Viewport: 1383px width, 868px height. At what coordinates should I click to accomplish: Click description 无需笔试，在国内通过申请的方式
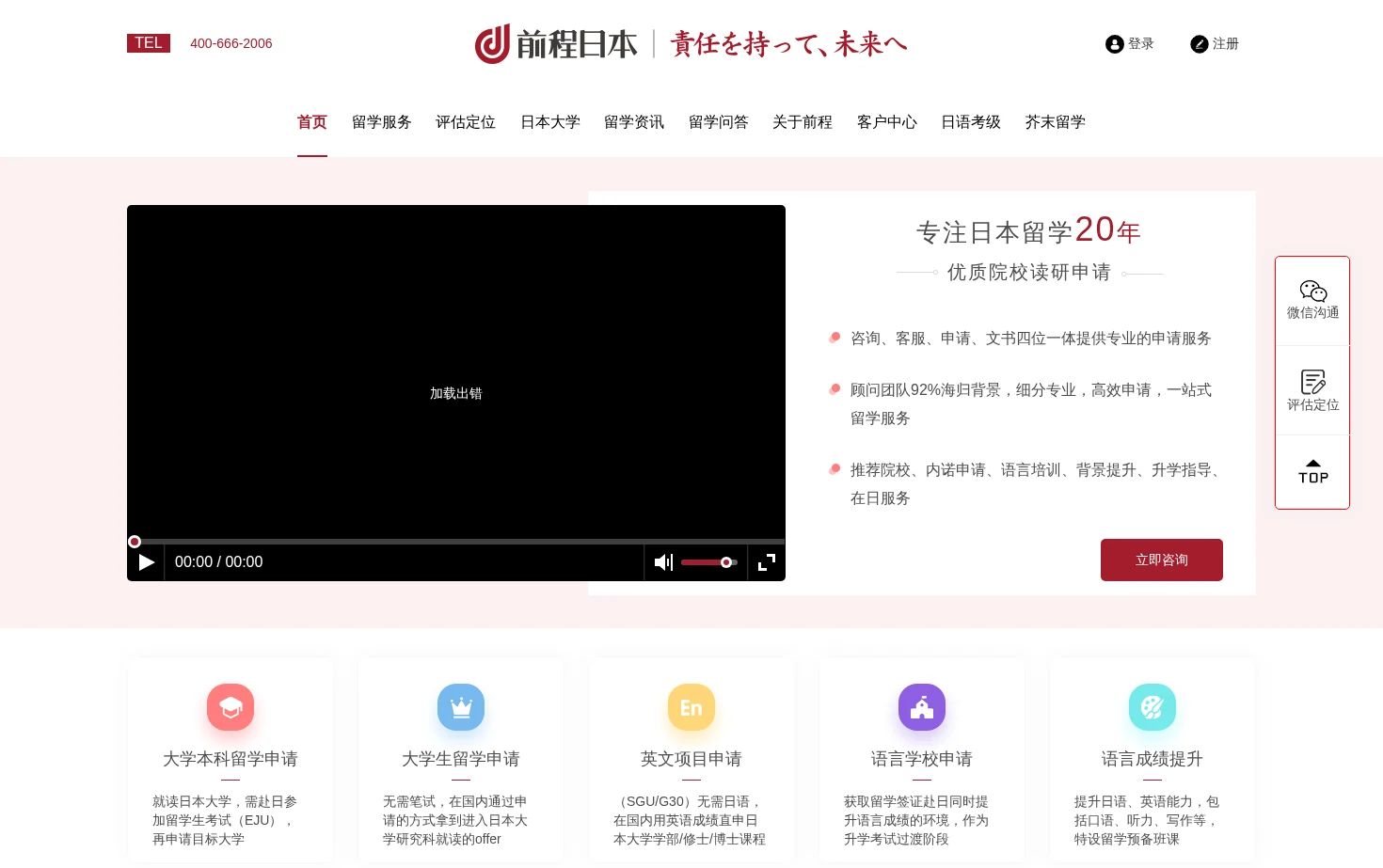click(x=455, y=820)
